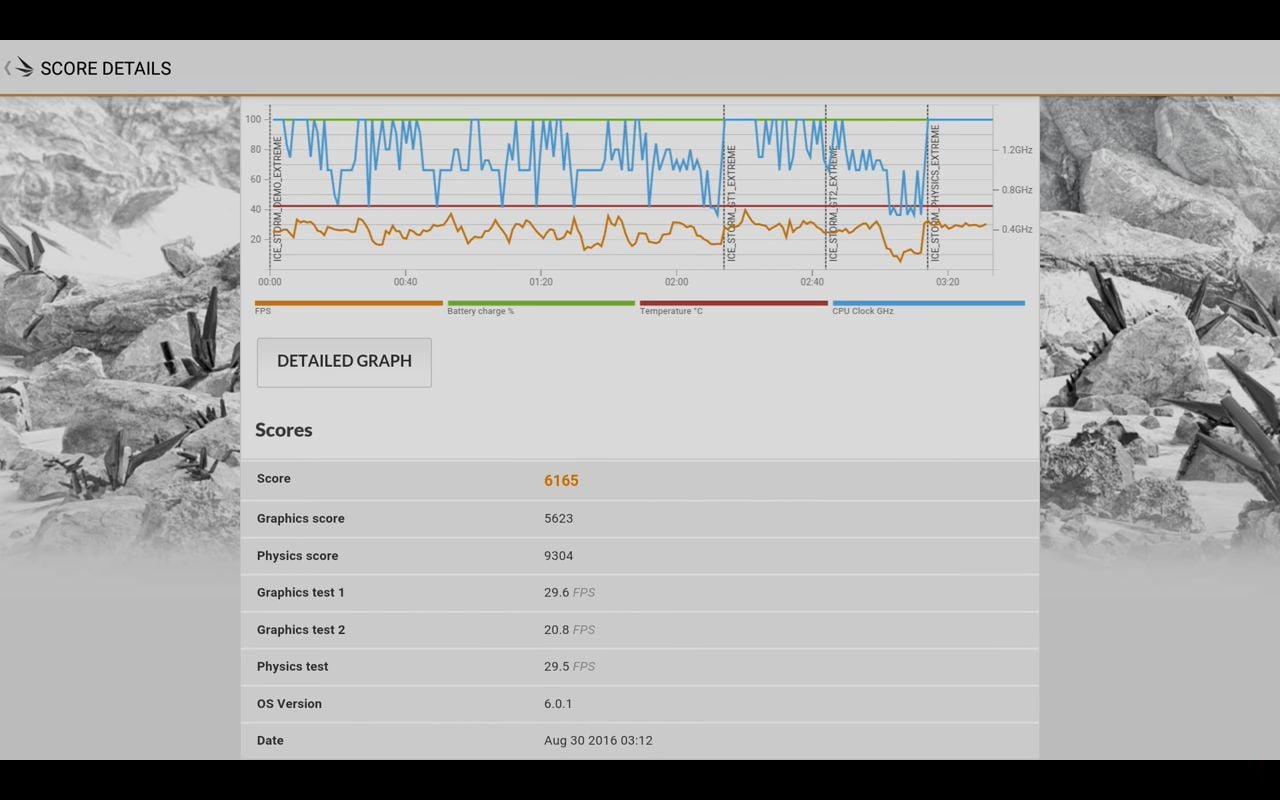Click the 01:20 time axis label

[541, 282]
